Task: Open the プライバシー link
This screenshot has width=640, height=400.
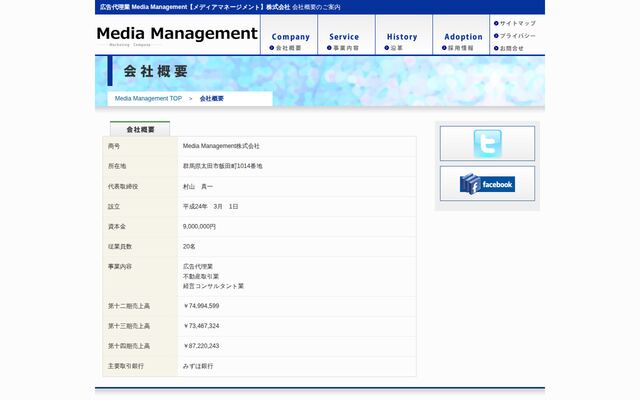Action: tap(515, 36)
